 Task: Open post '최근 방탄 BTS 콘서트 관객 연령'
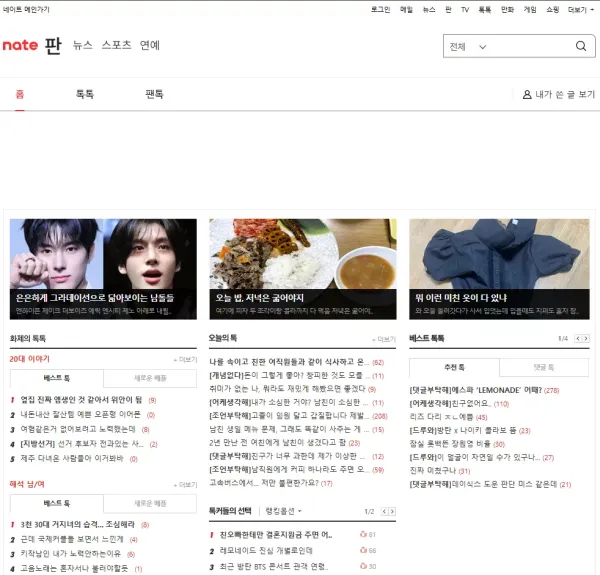pos(274,566)
